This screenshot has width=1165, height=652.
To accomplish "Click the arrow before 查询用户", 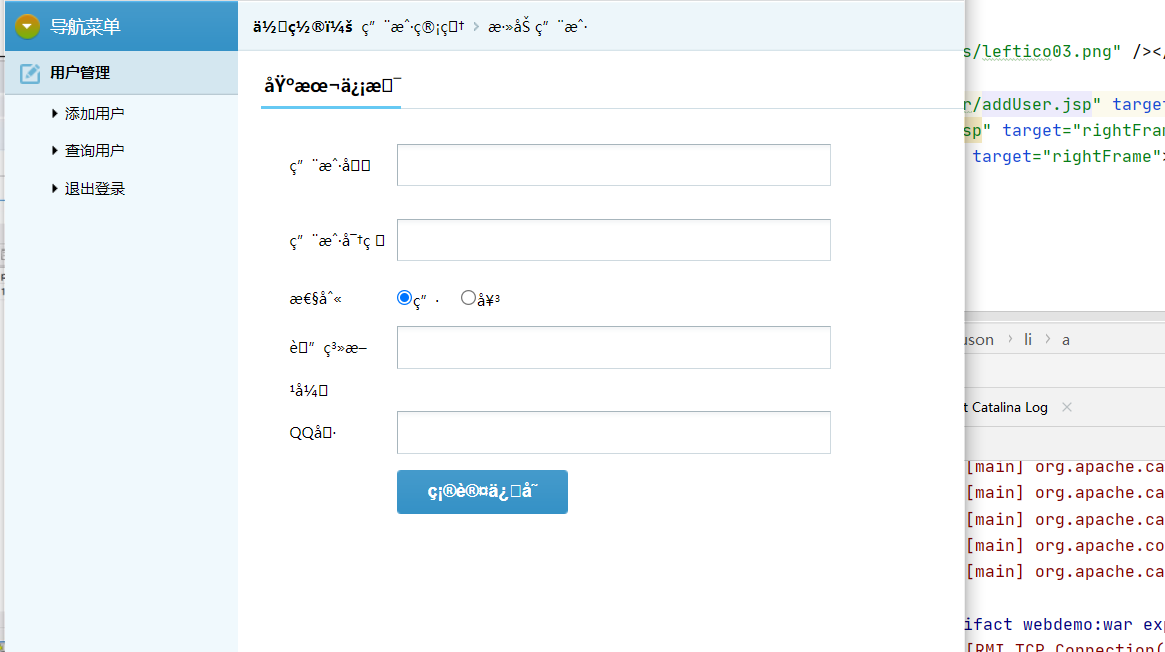I will 54,151.
